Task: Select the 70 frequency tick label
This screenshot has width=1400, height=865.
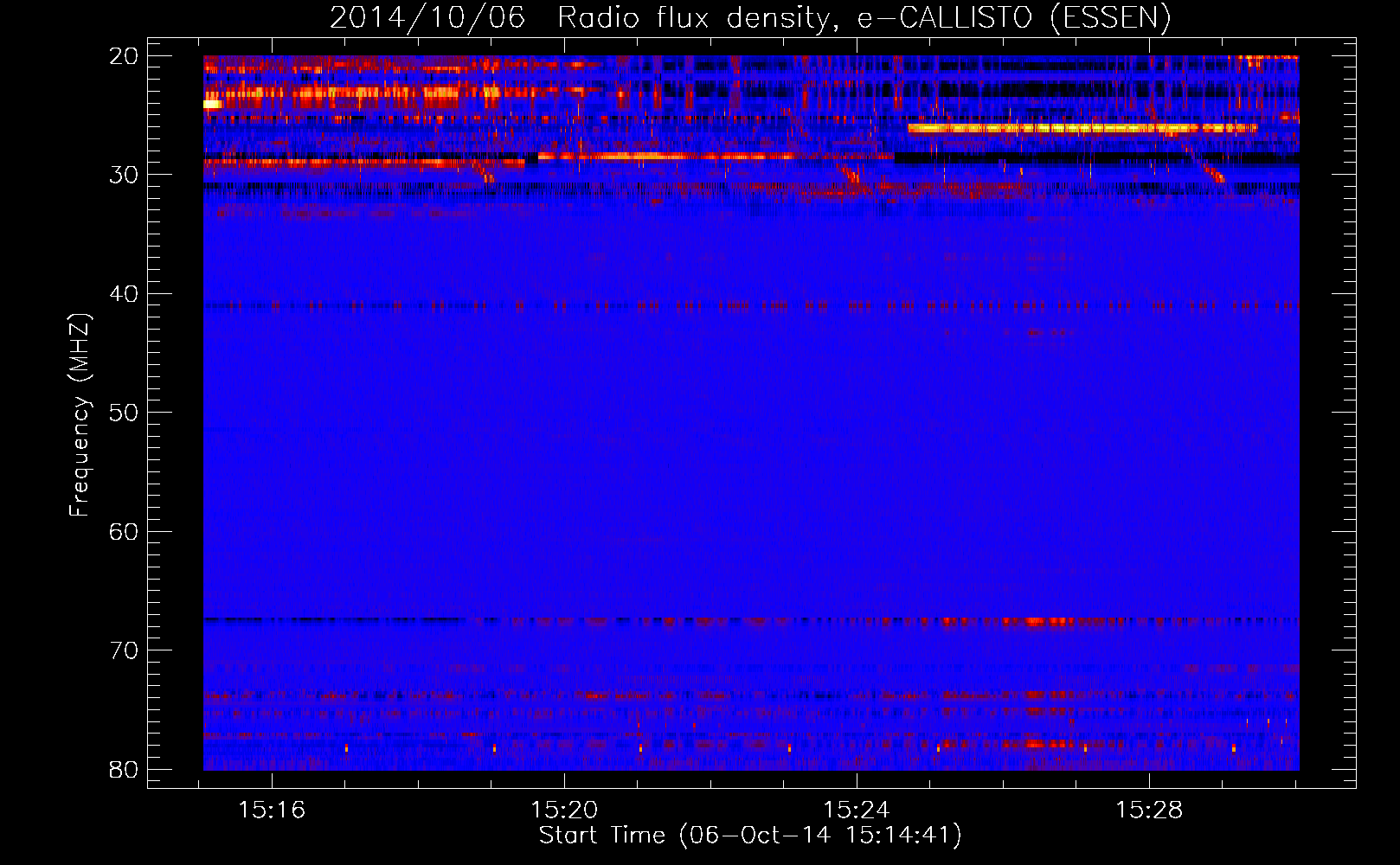Action: point(125,650)
